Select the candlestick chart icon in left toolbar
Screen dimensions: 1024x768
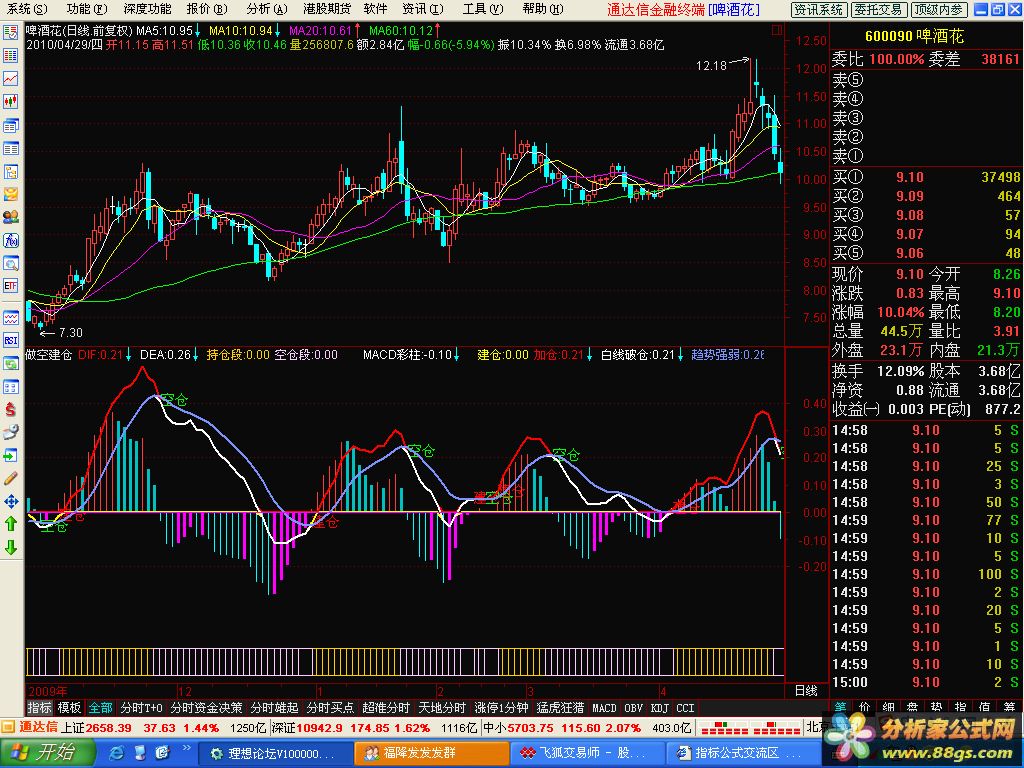click(10, 101)
